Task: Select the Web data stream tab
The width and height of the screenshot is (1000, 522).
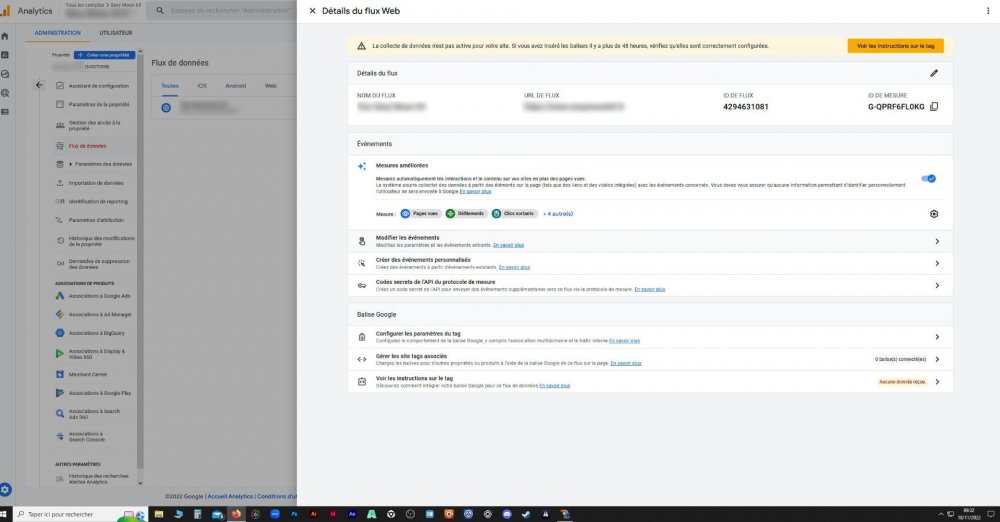Action: [270, 86]
